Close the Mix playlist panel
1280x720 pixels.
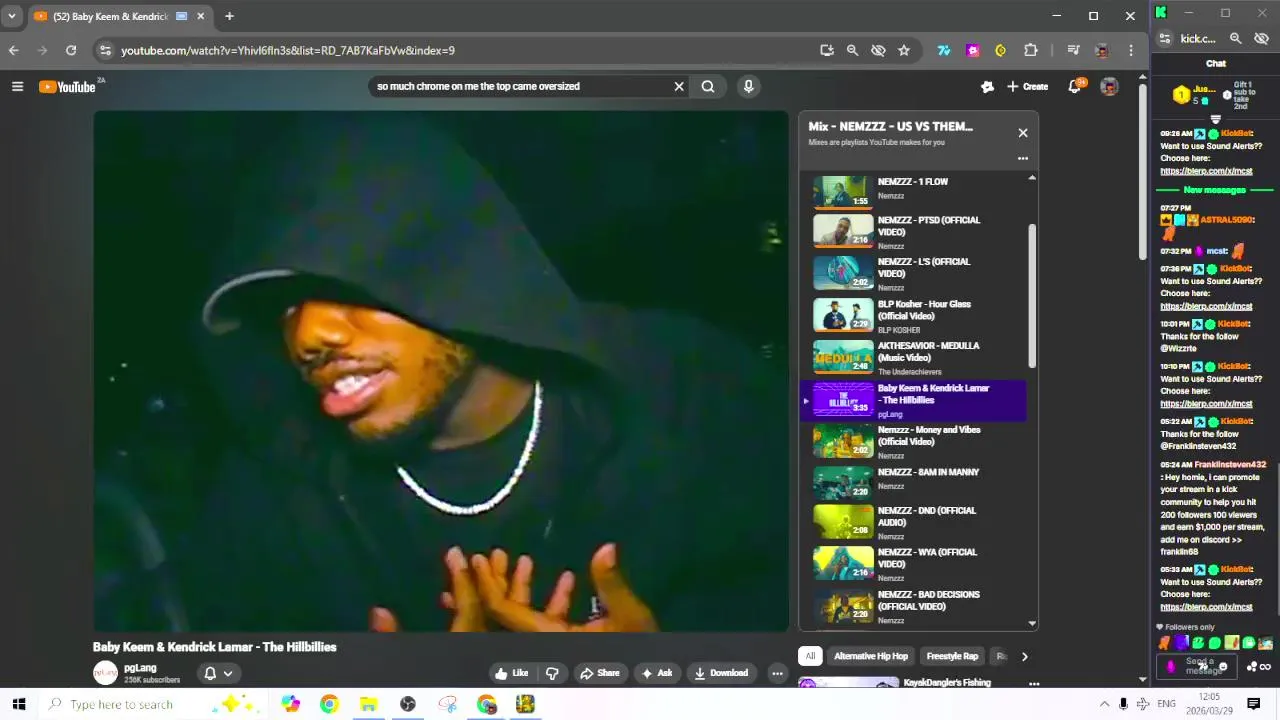click(x=1022, y=132)
